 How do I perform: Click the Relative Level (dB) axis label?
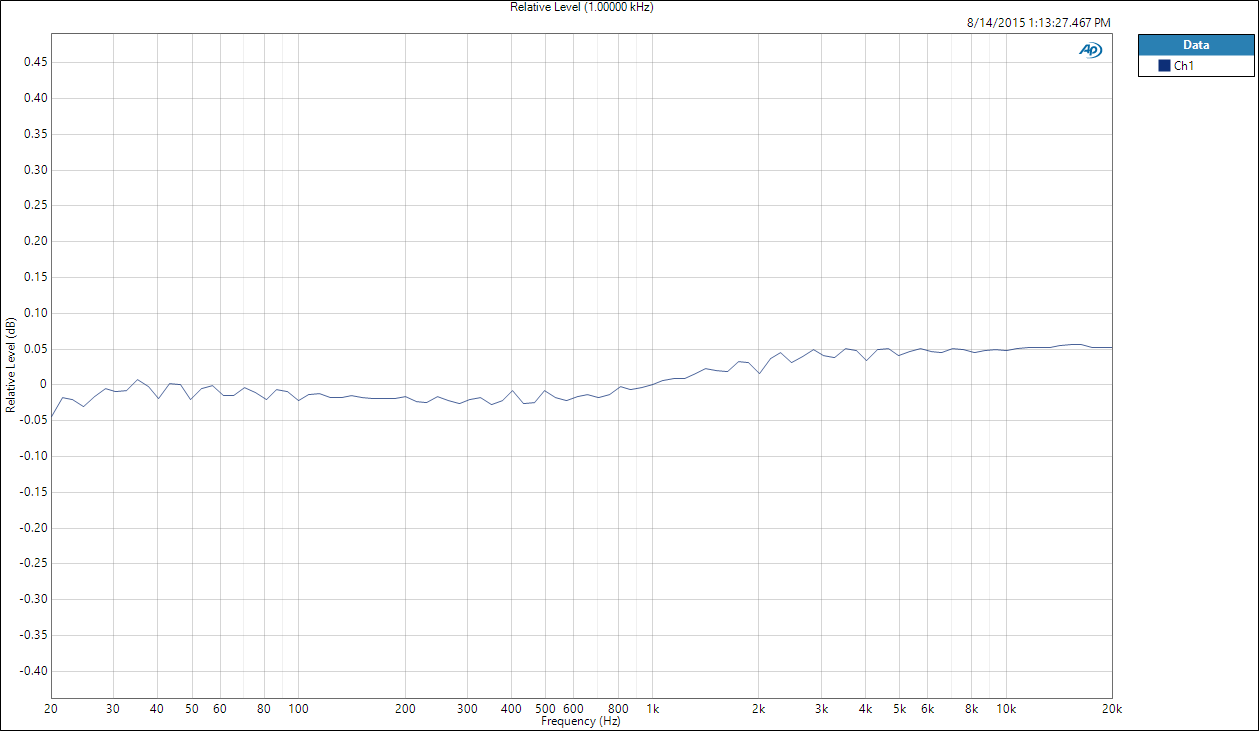10,365
